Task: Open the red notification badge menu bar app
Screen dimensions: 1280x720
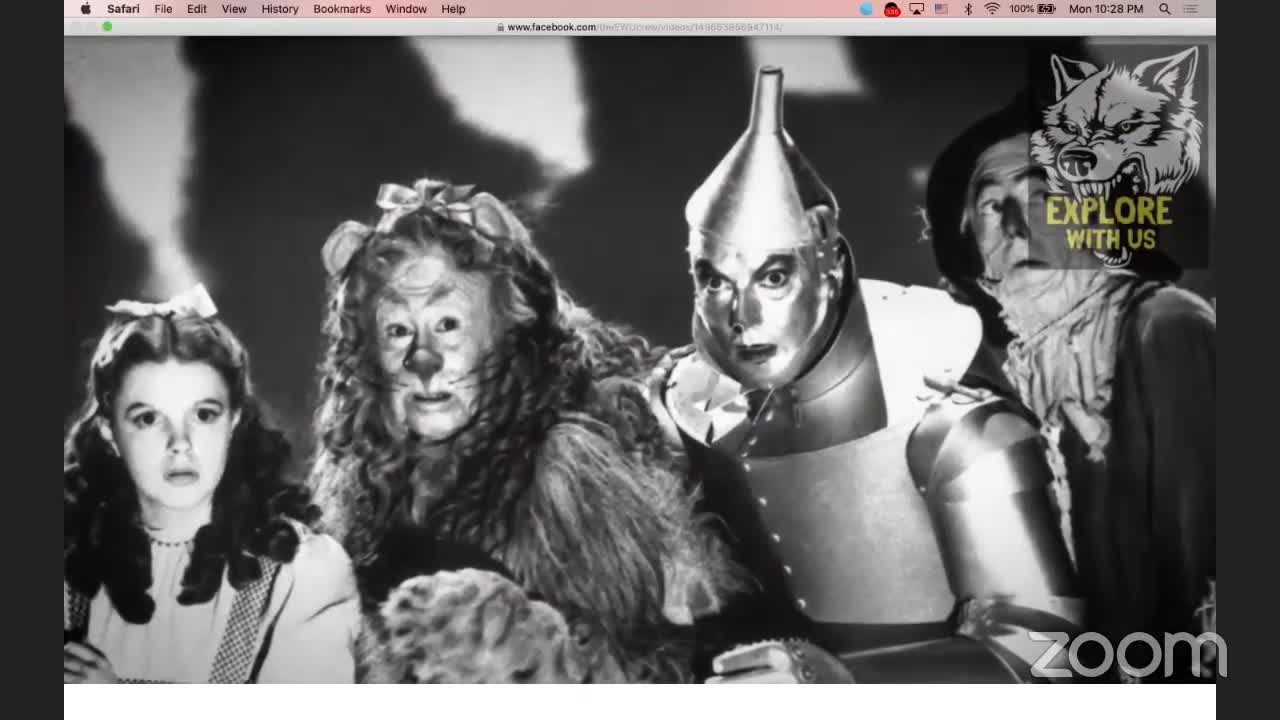Action: [x=892, y=9]
